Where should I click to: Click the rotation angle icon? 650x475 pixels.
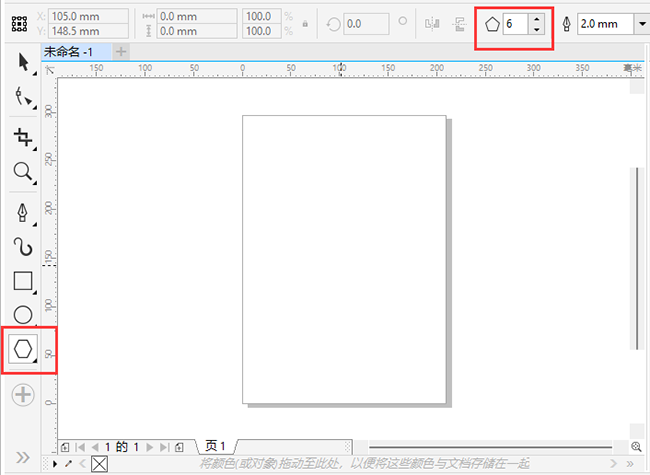pyautogui.click(x=333, y=24)
